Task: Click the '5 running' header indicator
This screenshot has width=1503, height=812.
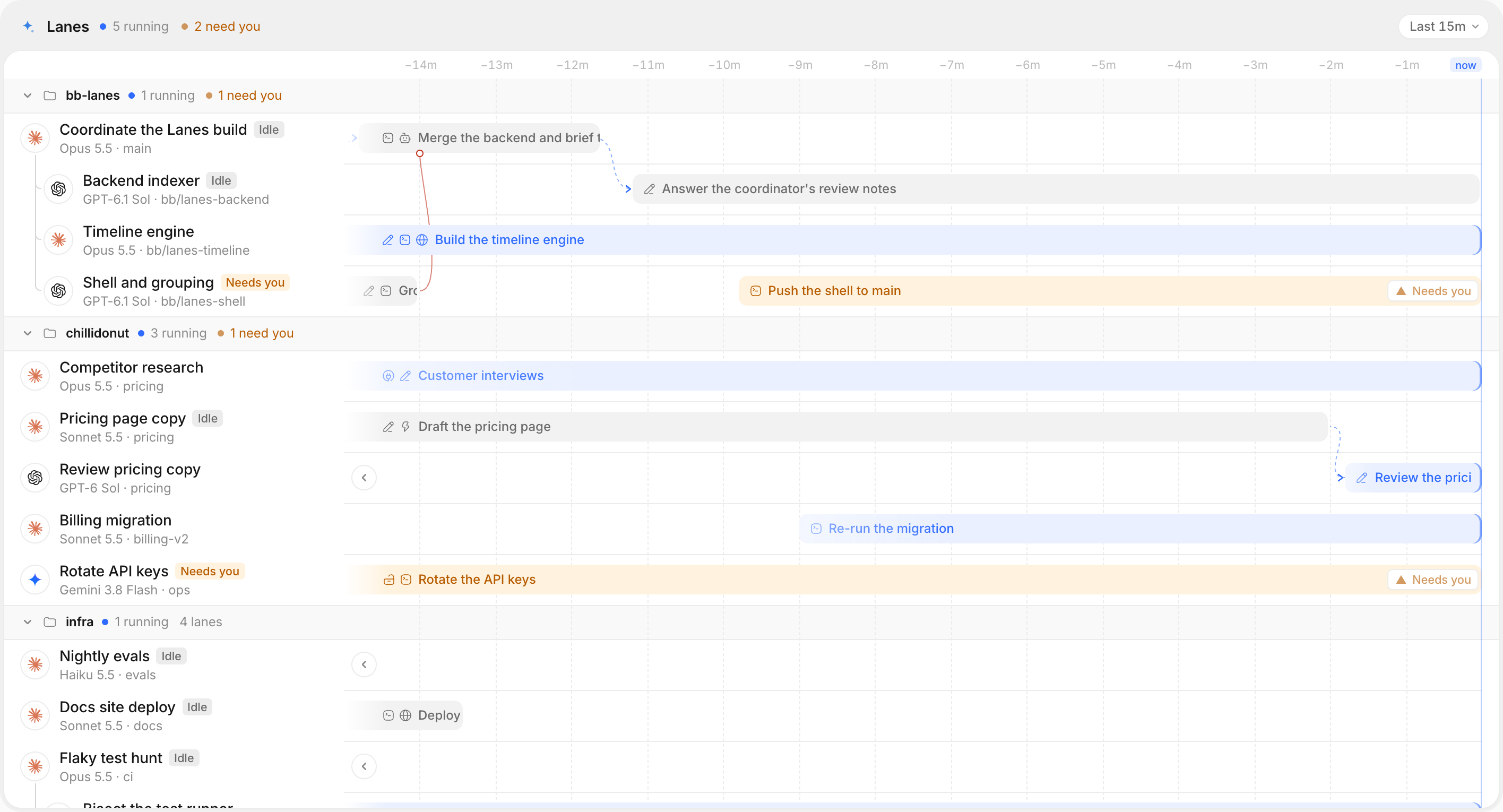Action: click(x=134, y=26)
